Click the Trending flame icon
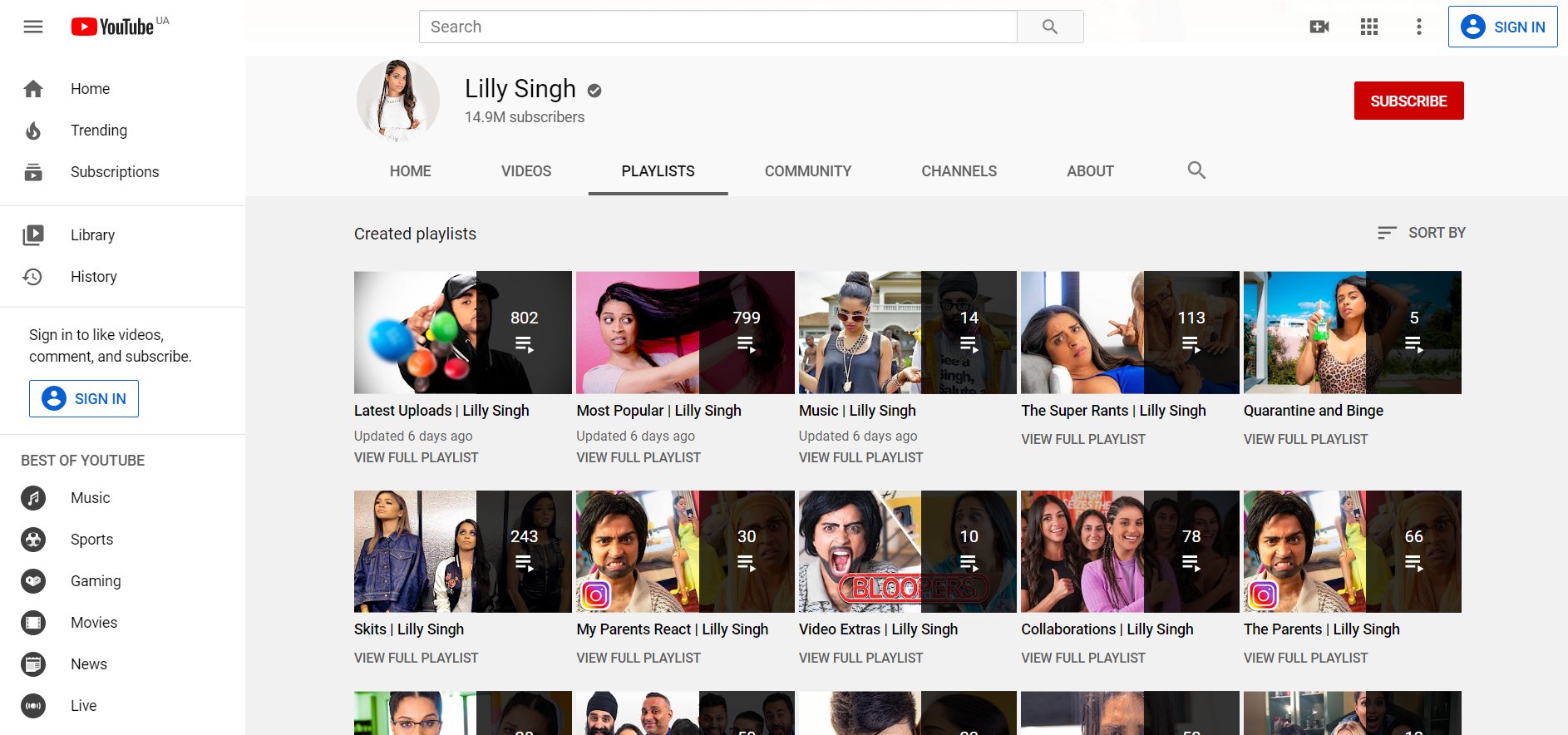This screenshot has height=735, width=1568. tap(33, 131)
